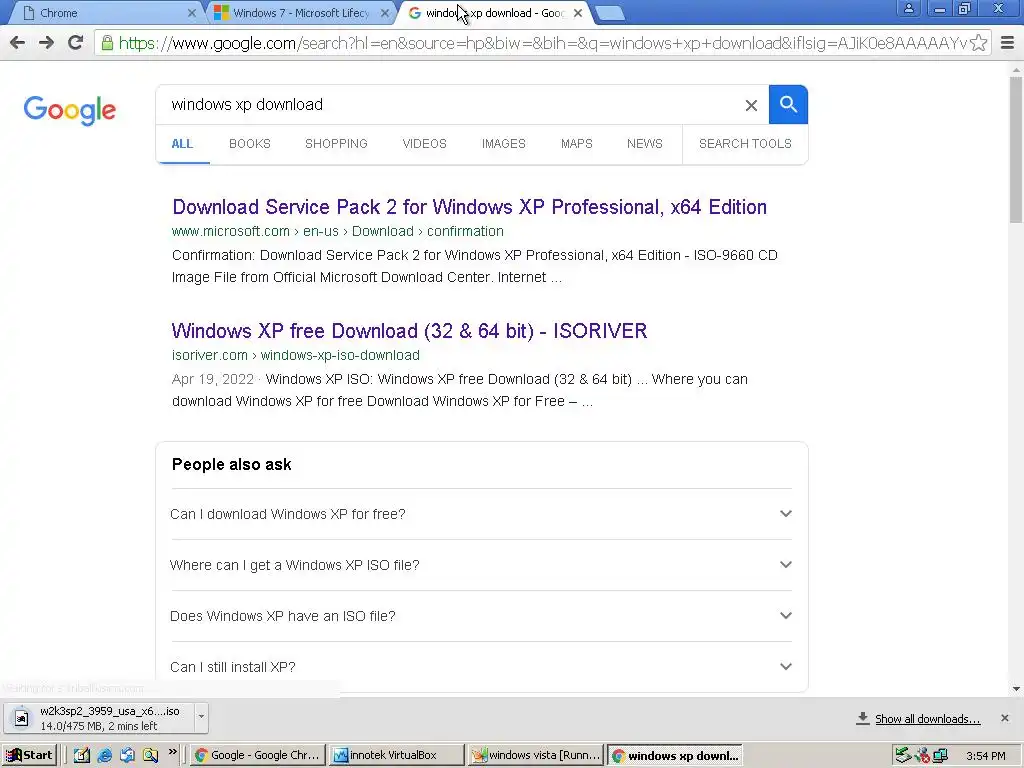Click the 'People also ask' heading
Screen dimensions: 1024x768
point(232,464)
